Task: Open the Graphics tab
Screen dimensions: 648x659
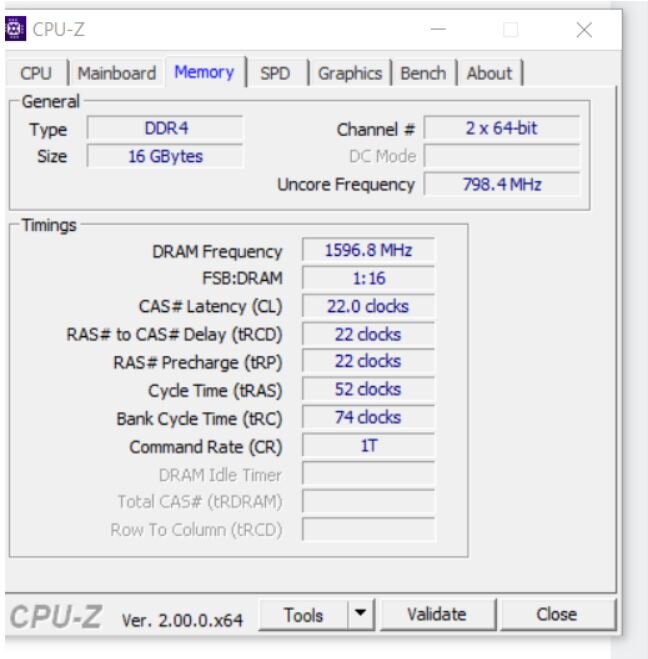Action: 350,73
